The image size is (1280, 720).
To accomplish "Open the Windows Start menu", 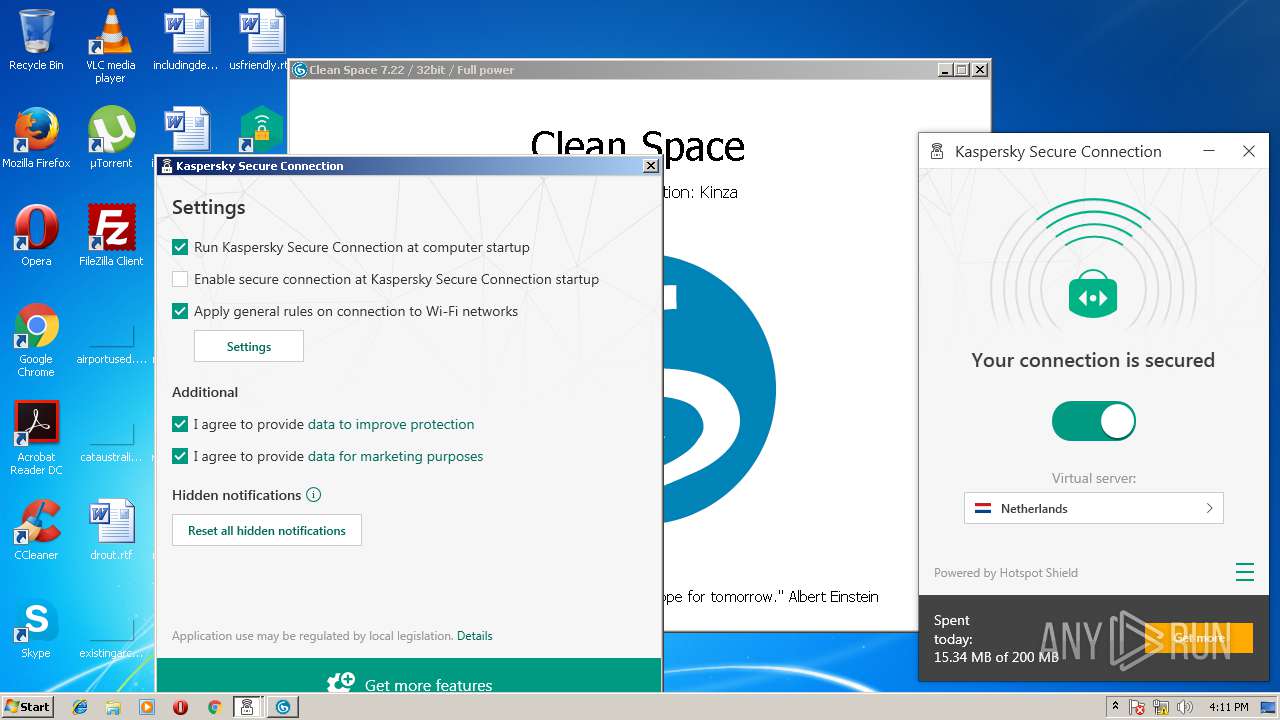I will click(x=27, y=707).
